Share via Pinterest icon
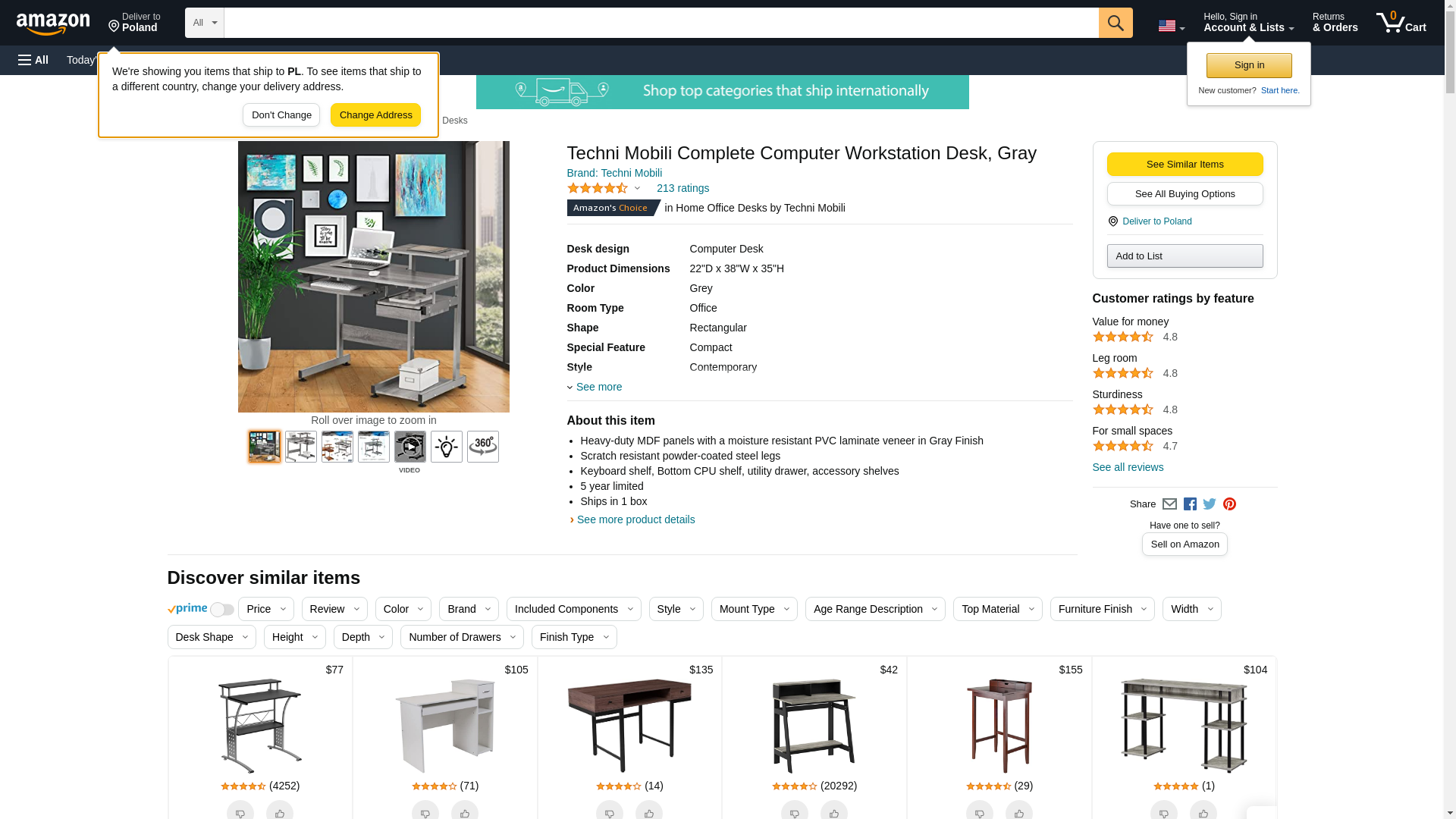Viewport: 1456px width, 819px height. tap(1229, 504)
